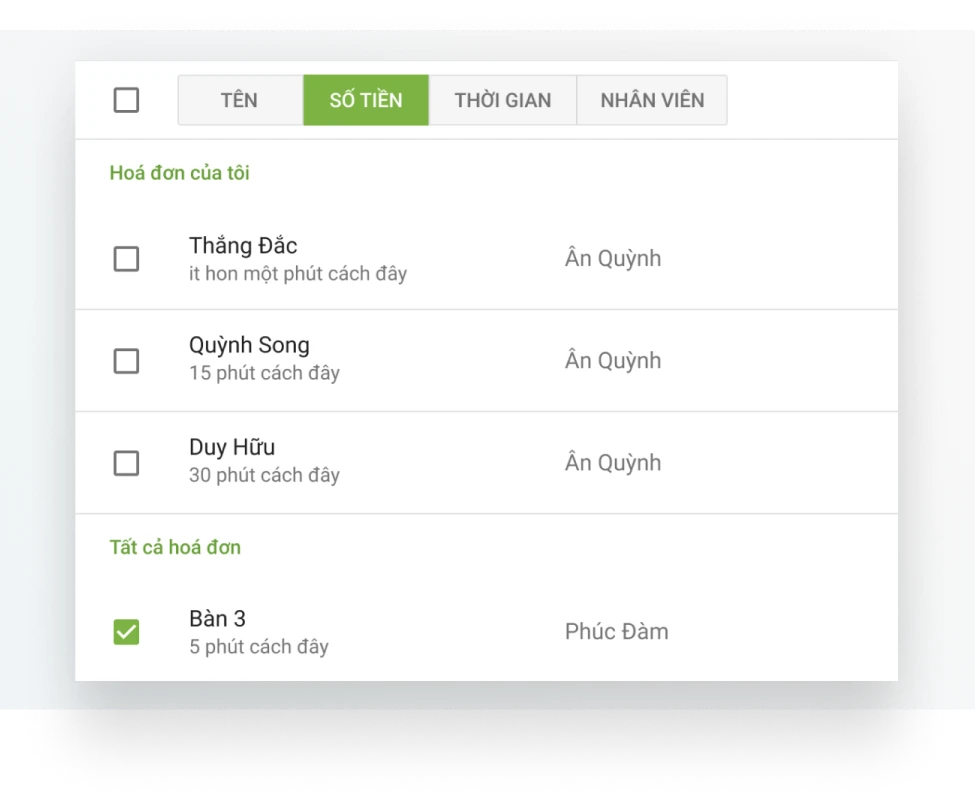Open the Bàn 3 invoice
This screenshot has height=801, width=975.
pos(217,619)
